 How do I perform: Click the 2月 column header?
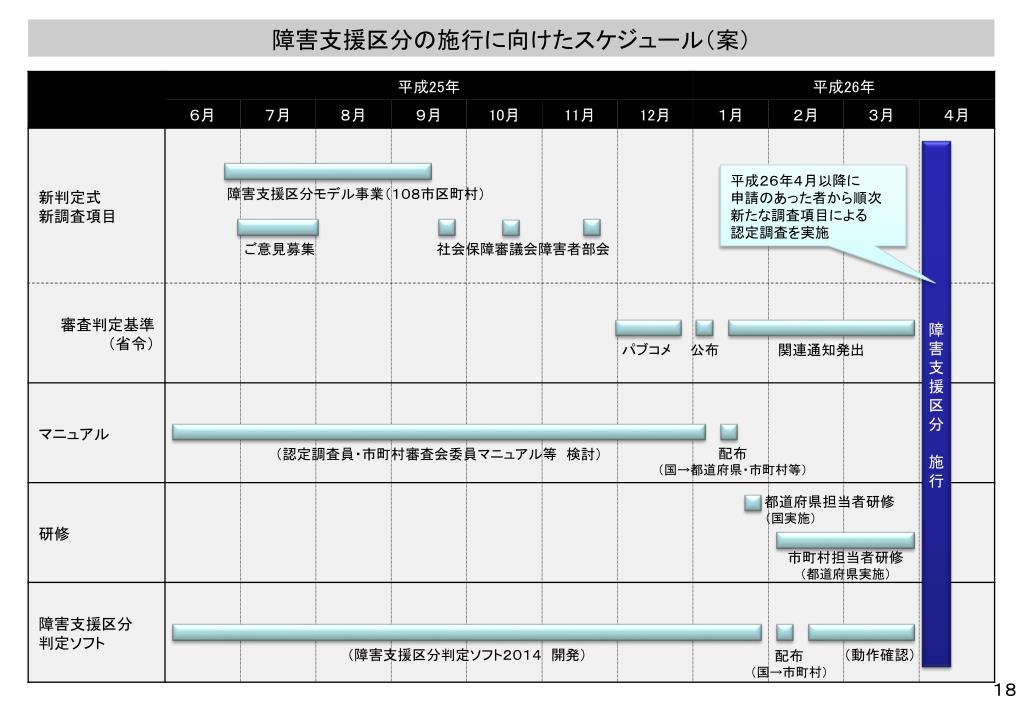[x=805, y=115]
